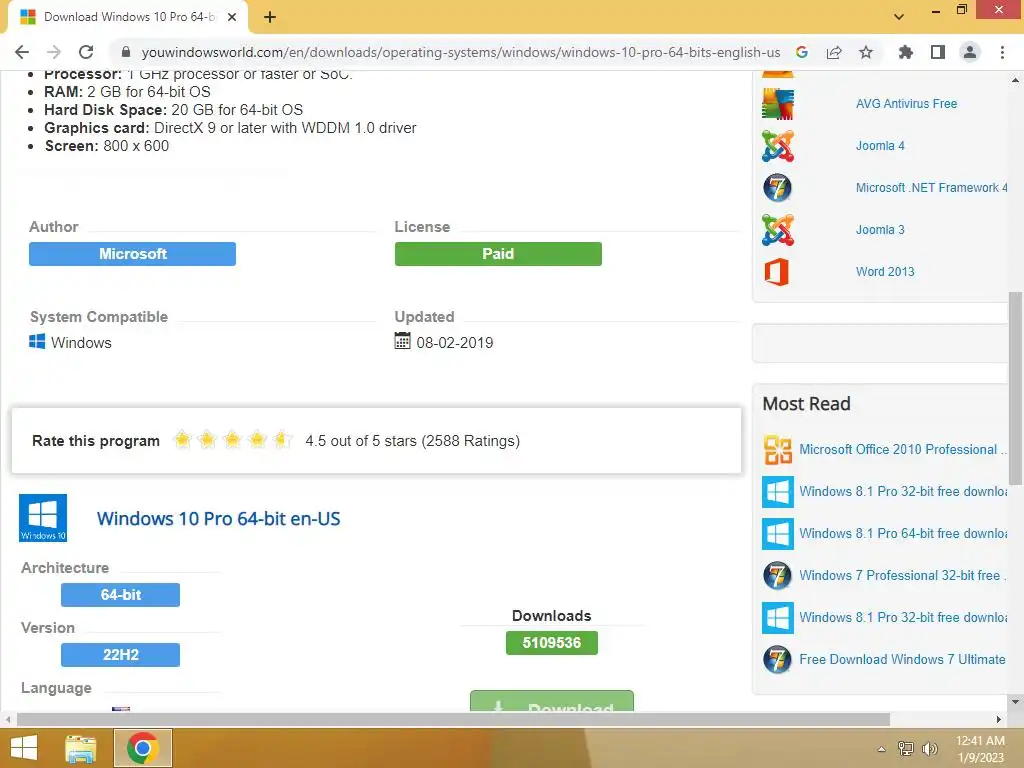Click the vertical scrollbar thumb
Screen dimensions: 1024x768
click(1016, 388)
